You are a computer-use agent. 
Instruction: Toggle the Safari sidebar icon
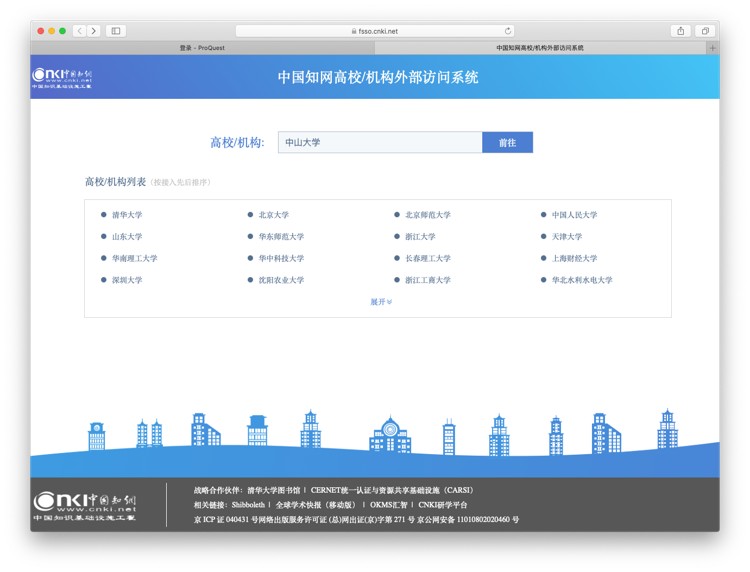tap(116, 31)
